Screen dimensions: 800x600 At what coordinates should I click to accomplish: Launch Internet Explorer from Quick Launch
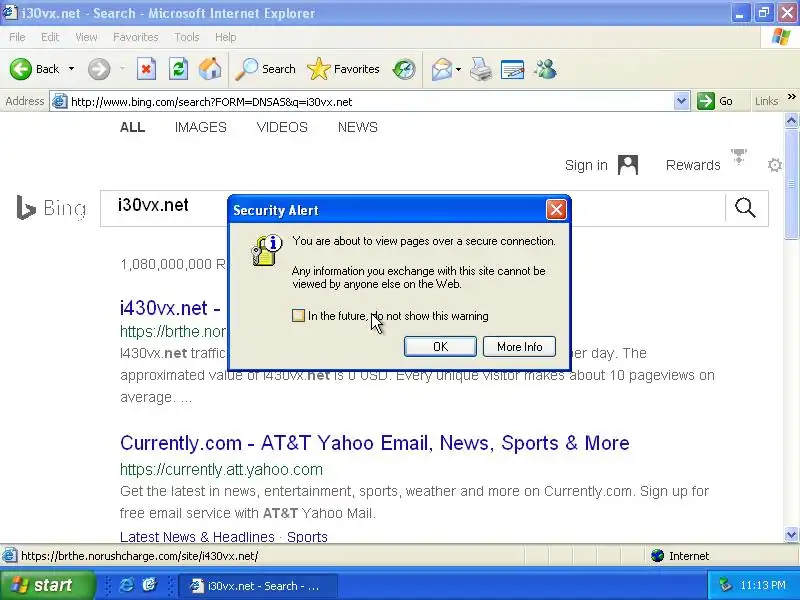(x=126, y=585)
